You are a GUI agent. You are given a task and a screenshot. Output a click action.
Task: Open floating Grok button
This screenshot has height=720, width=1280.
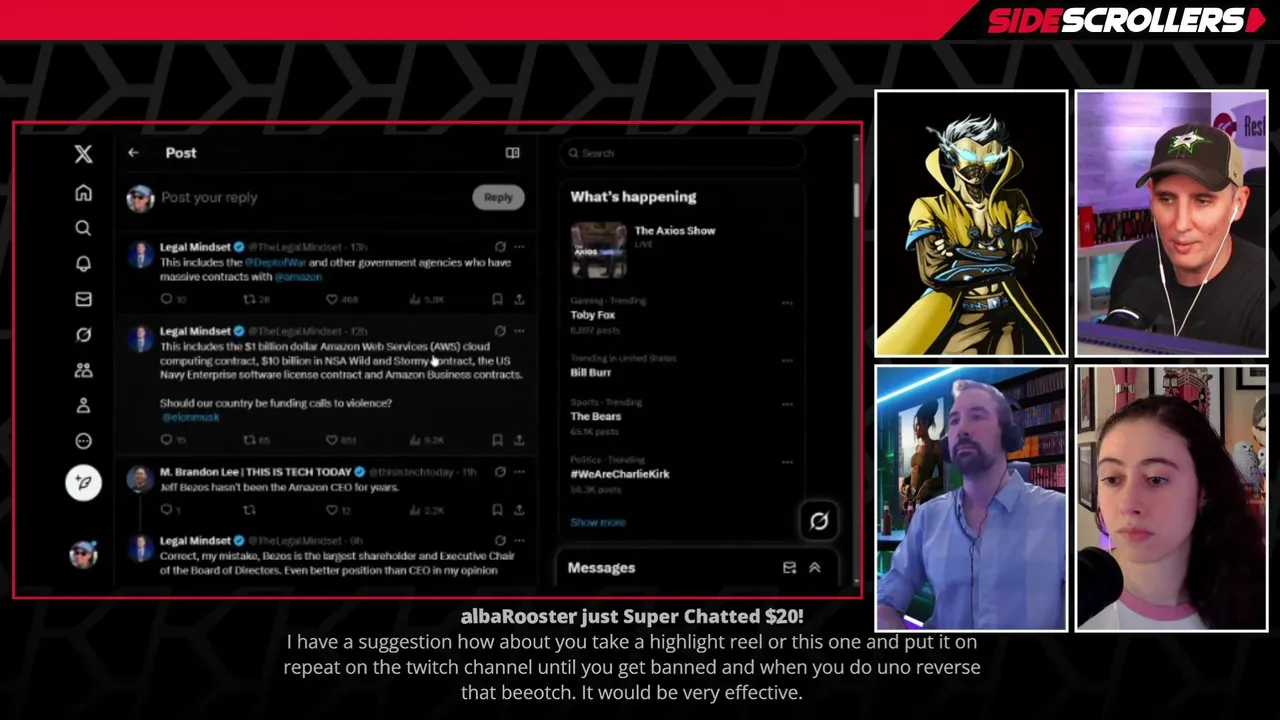[x=819, y=521]
